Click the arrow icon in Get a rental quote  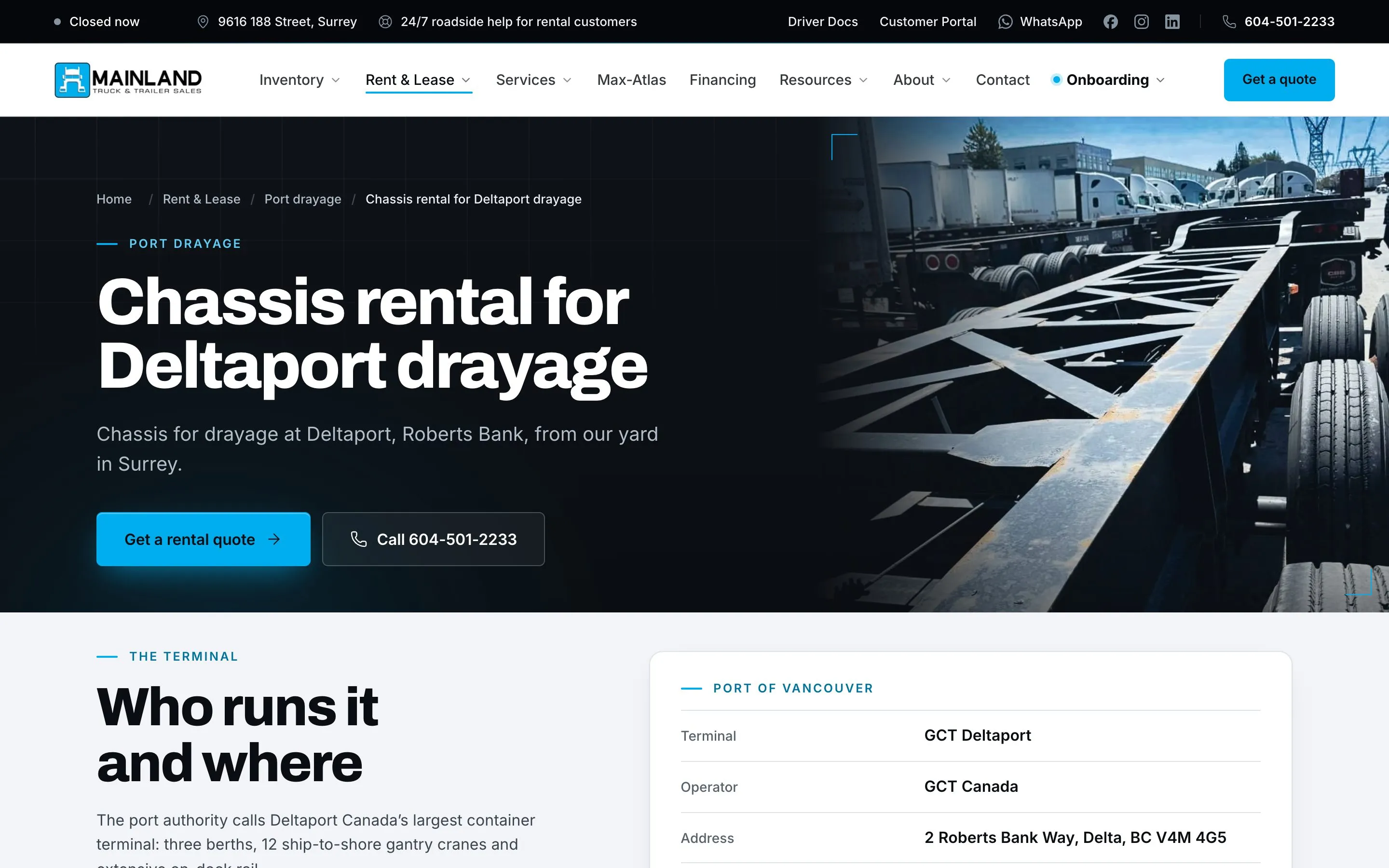click(x=274, y=539)
